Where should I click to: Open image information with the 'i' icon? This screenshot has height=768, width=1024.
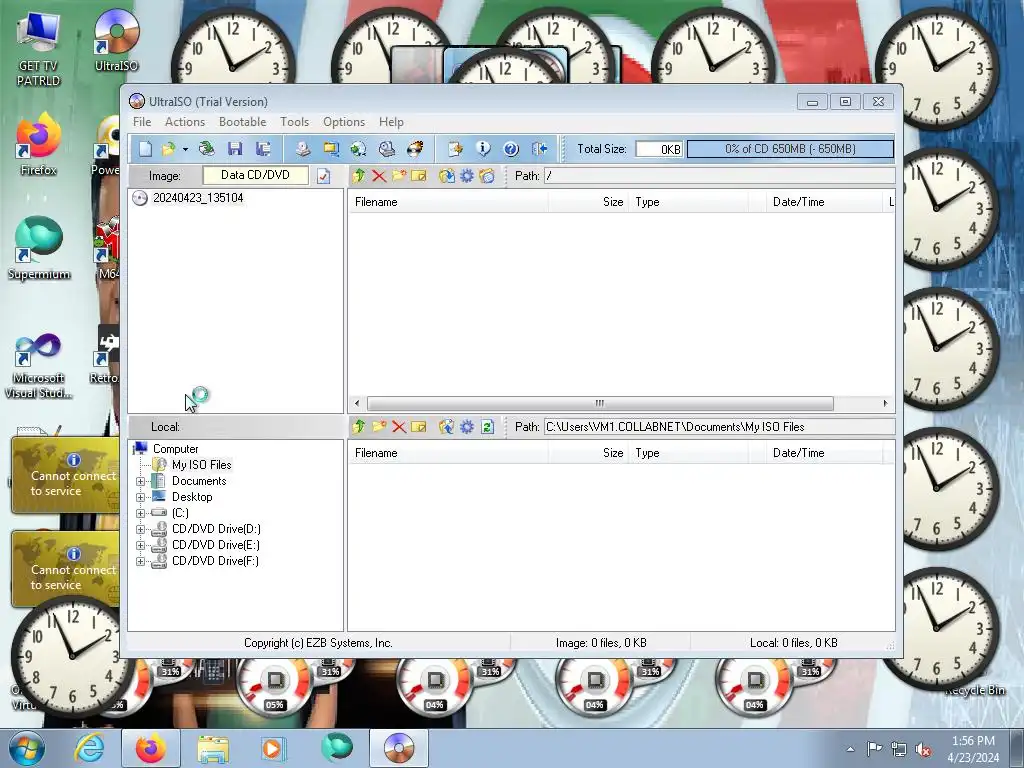(483, 149)
